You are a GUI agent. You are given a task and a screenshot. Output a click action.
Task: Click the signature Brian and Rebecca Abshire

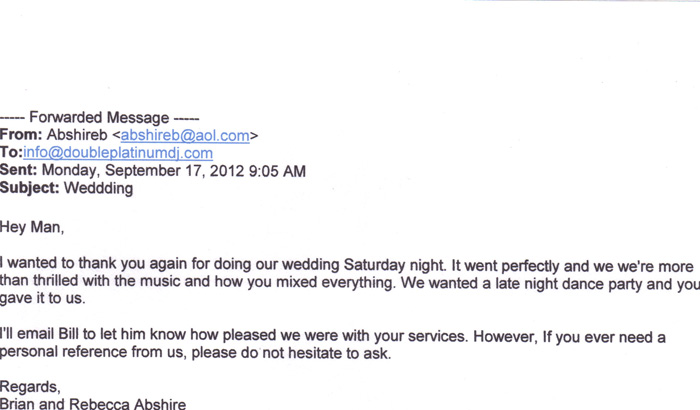point(93,403)
